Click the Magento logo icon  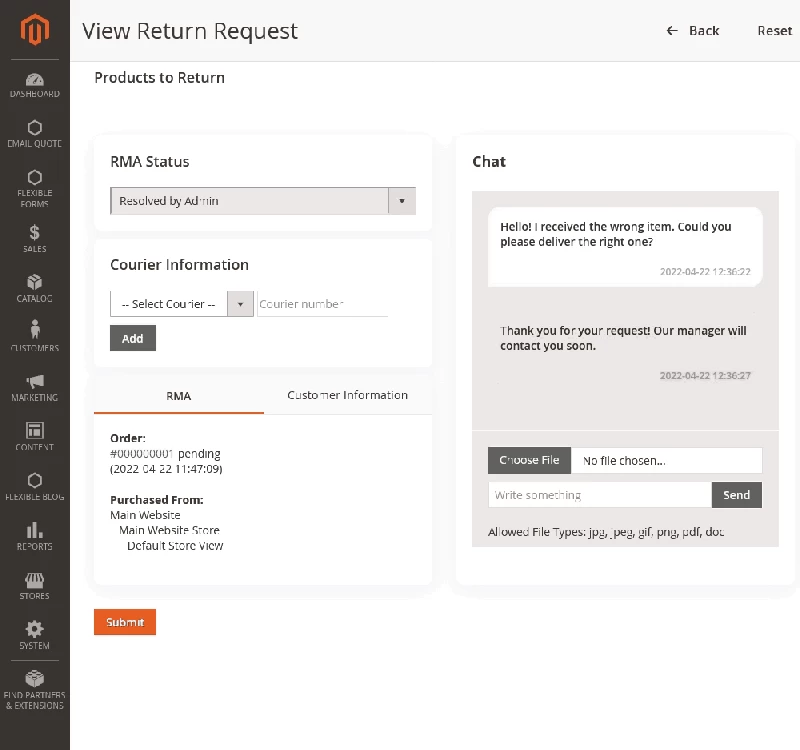pyautogui.click(x=35, y=30)
